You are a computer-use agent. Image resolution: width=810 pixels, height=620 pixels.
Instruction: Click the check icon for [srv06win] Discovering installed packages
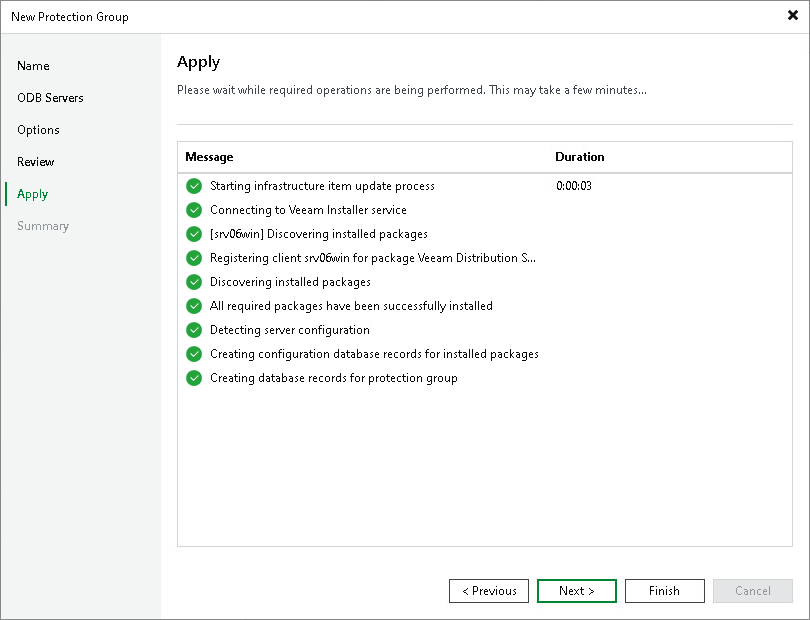(x=194, y=234)
